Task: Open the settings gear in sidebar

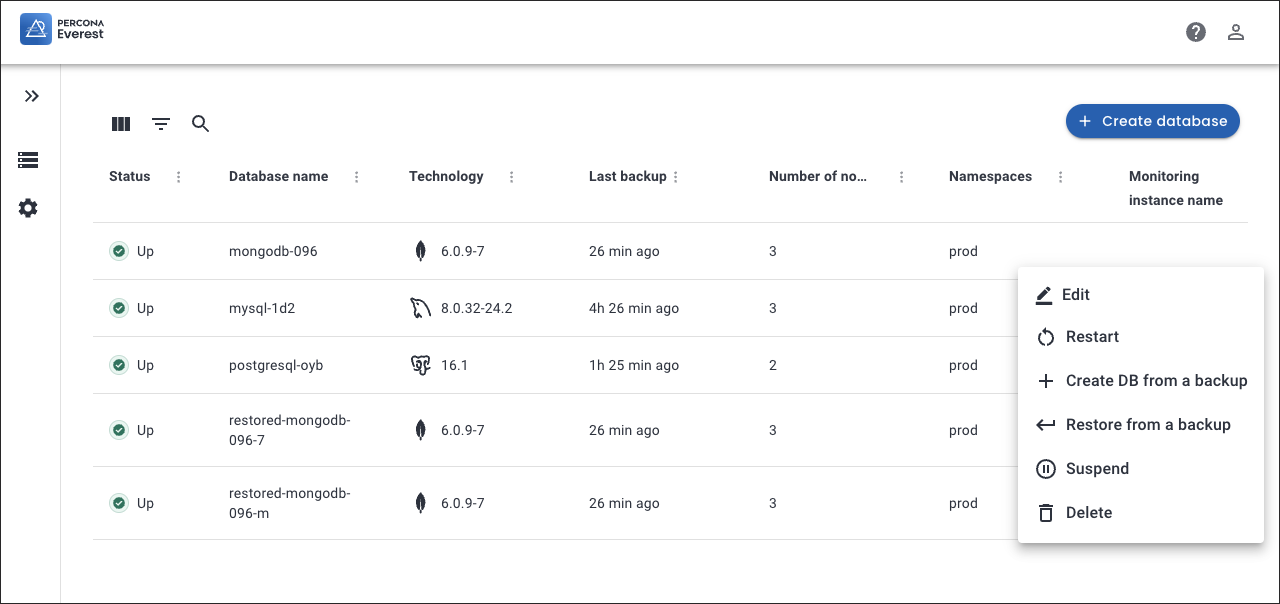Action: coord(28,208)
